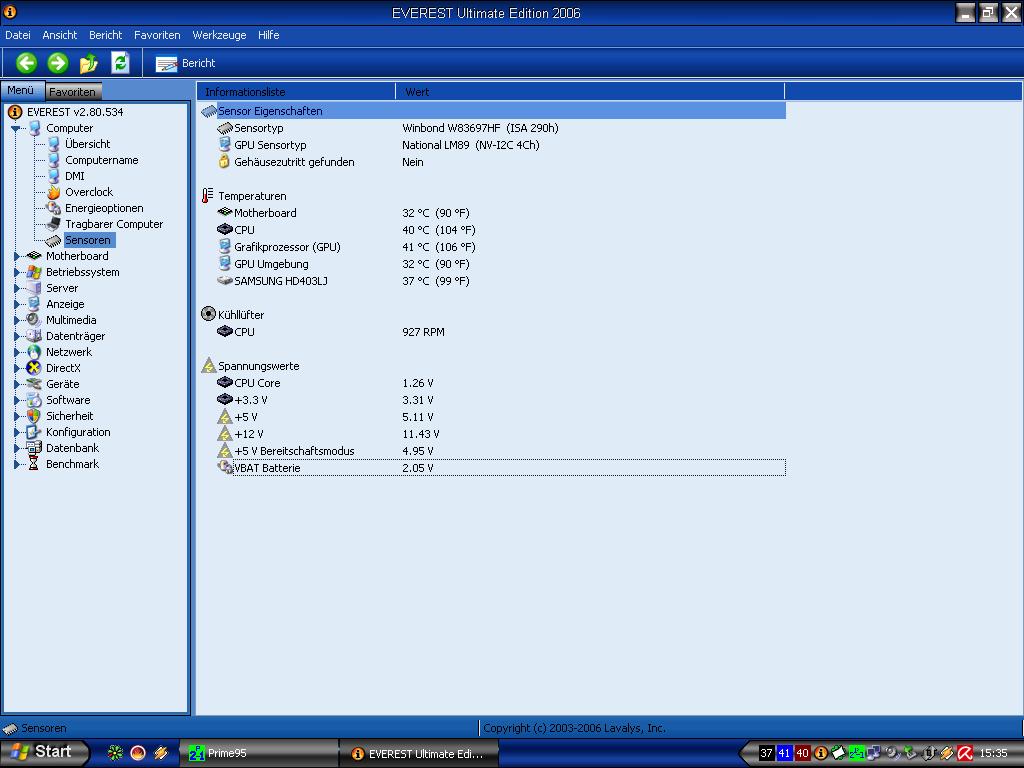Screen dimensions: 1024x768
Task: Collapse the Computer tree node
Action: (x=16, y=129)
